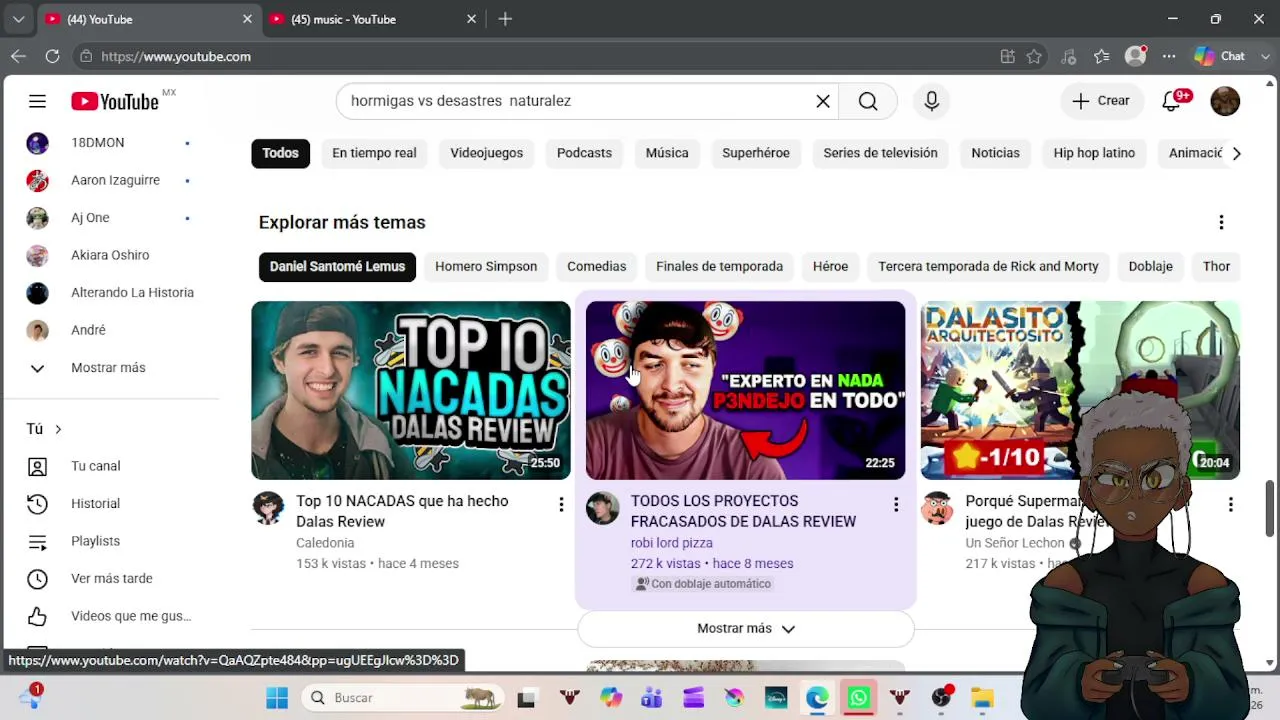Expand more topic videos with Mostrar más
The height and width of the screenshot is (720, 1280).
[x=745, y=628]
